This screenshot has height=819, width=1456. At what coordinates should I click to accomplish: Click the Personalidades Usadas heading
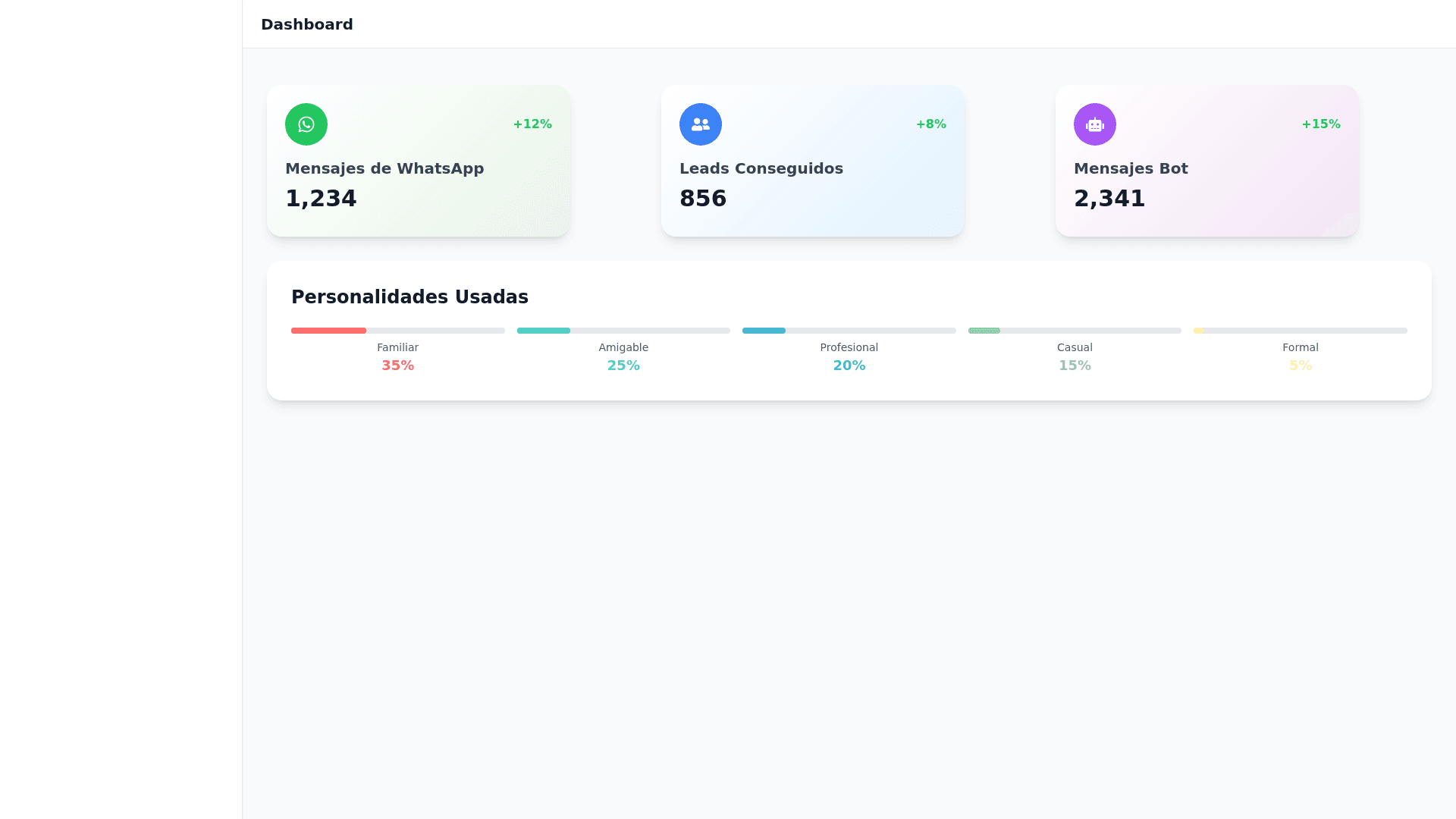click(409, 297)
